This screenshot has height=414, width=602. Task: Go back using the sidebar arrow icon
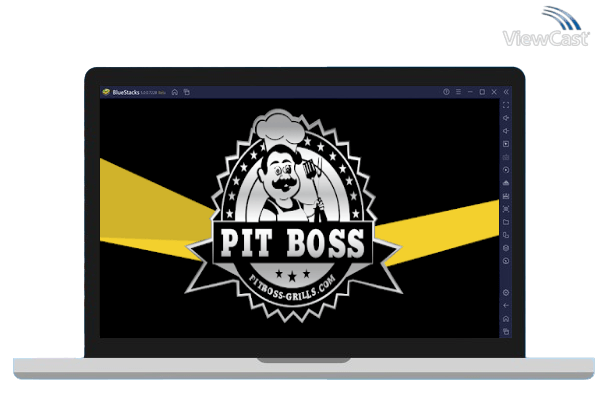506,306
